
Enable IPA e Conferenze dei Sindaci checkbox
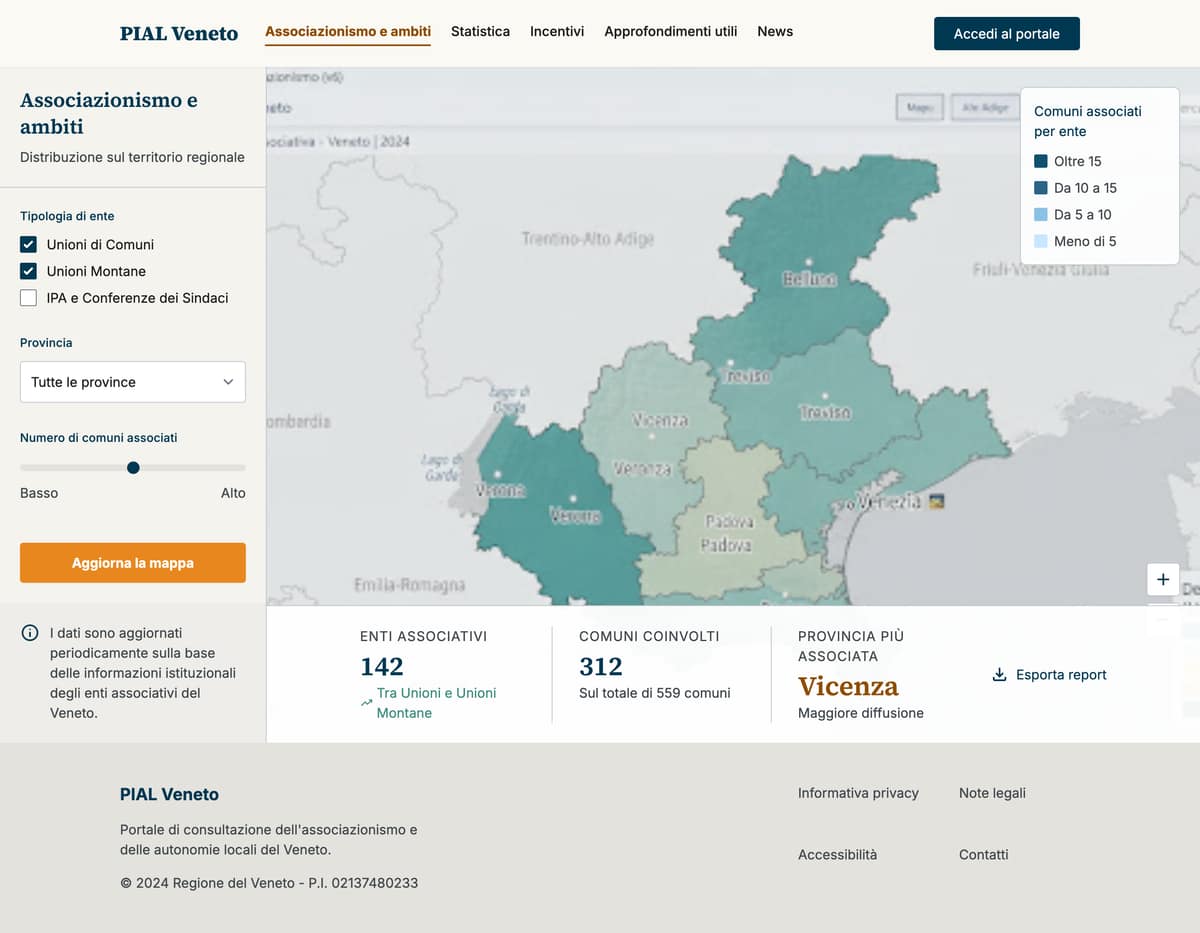pyautogui.click(x=28, y=298)
